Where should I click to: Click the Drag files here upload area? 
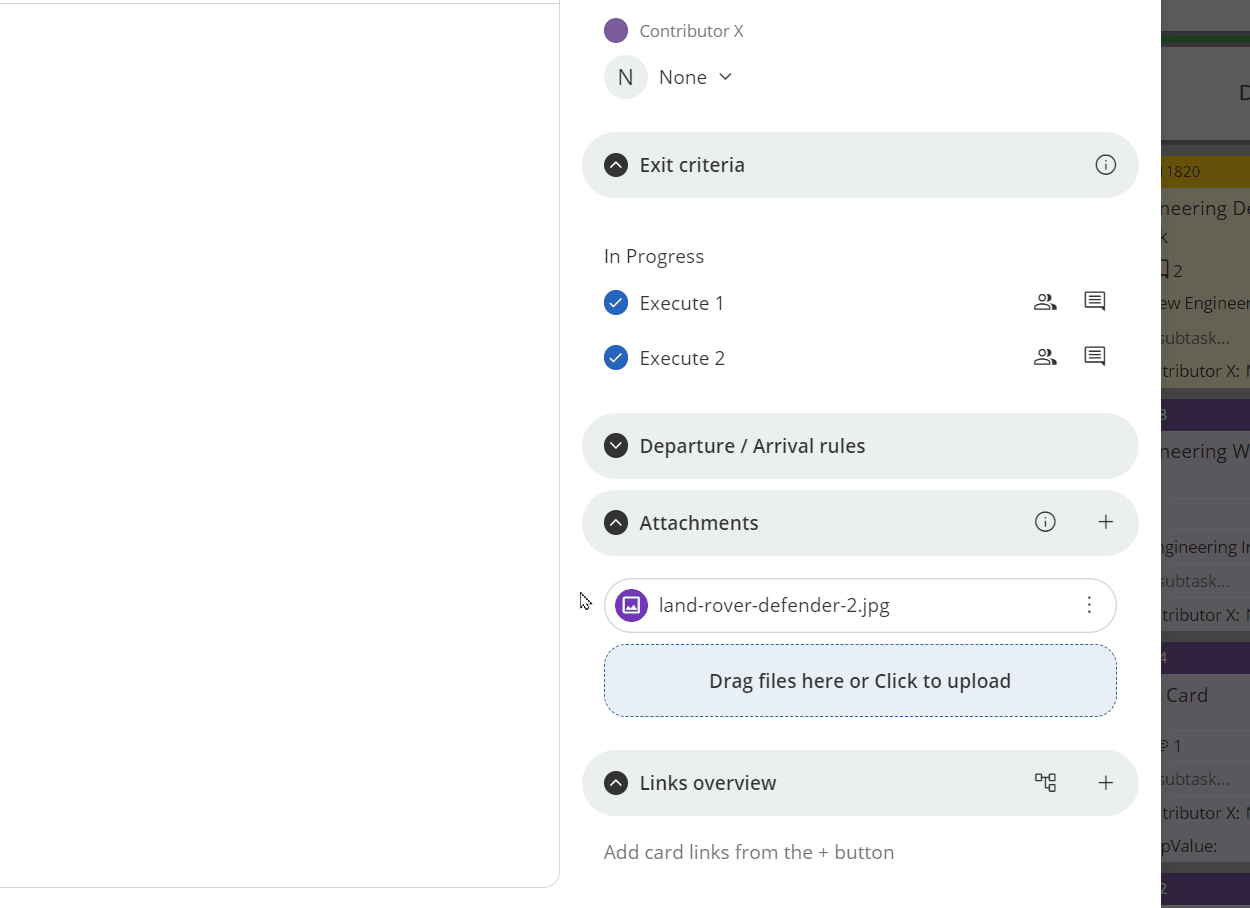click(860, 681)
